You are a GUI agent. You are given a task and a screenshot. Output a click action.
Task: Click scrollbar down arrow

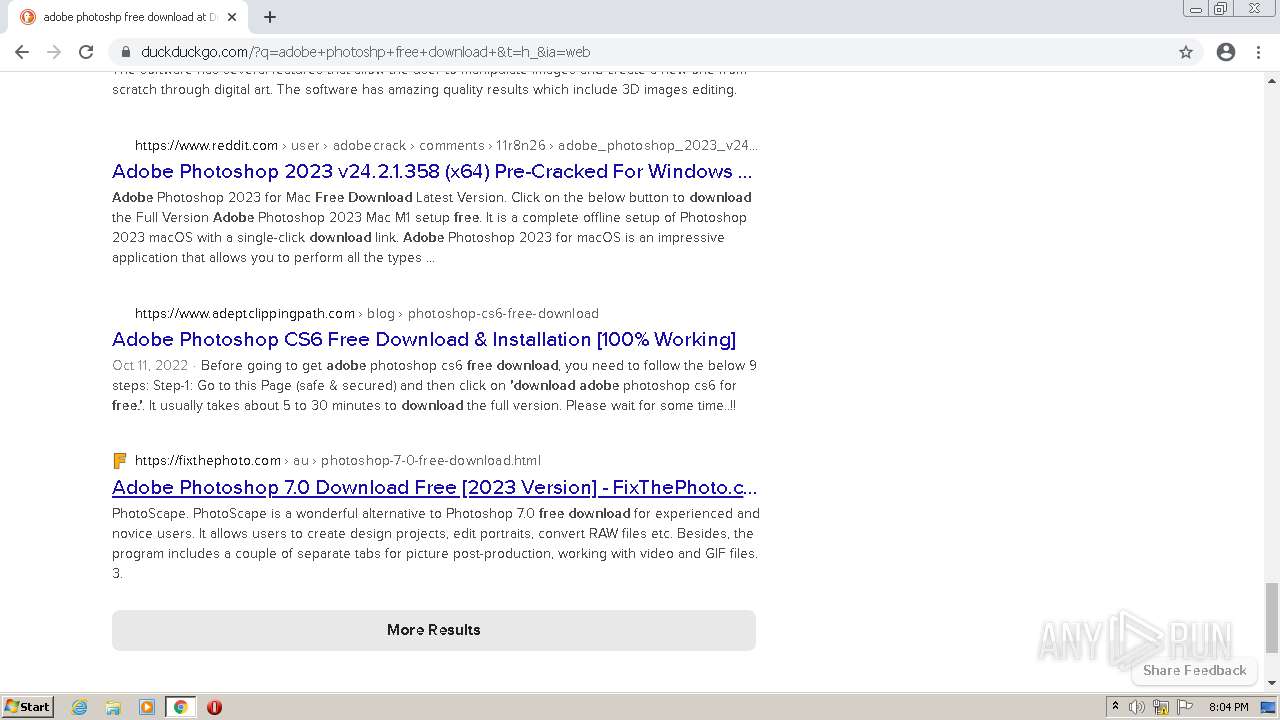click(x=1272, y=684)
